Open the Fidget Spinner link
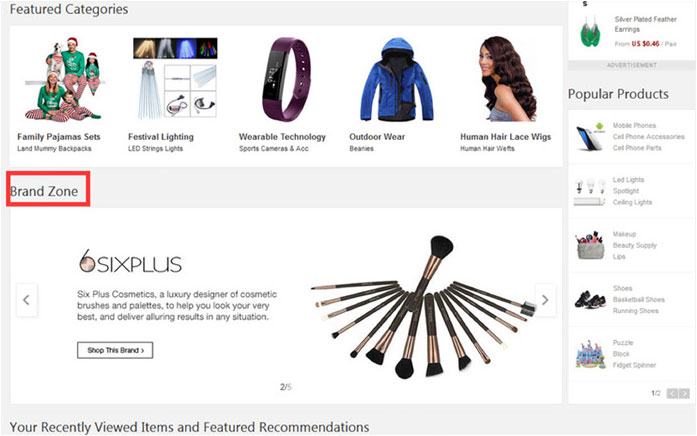 pyautogui.click(x=634, y=365)
